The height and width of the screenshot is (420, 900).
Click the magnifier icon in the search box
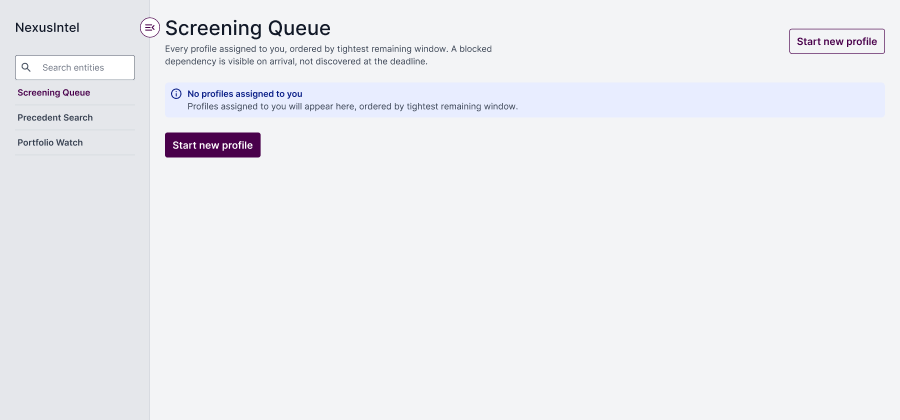tap(26, 68)
